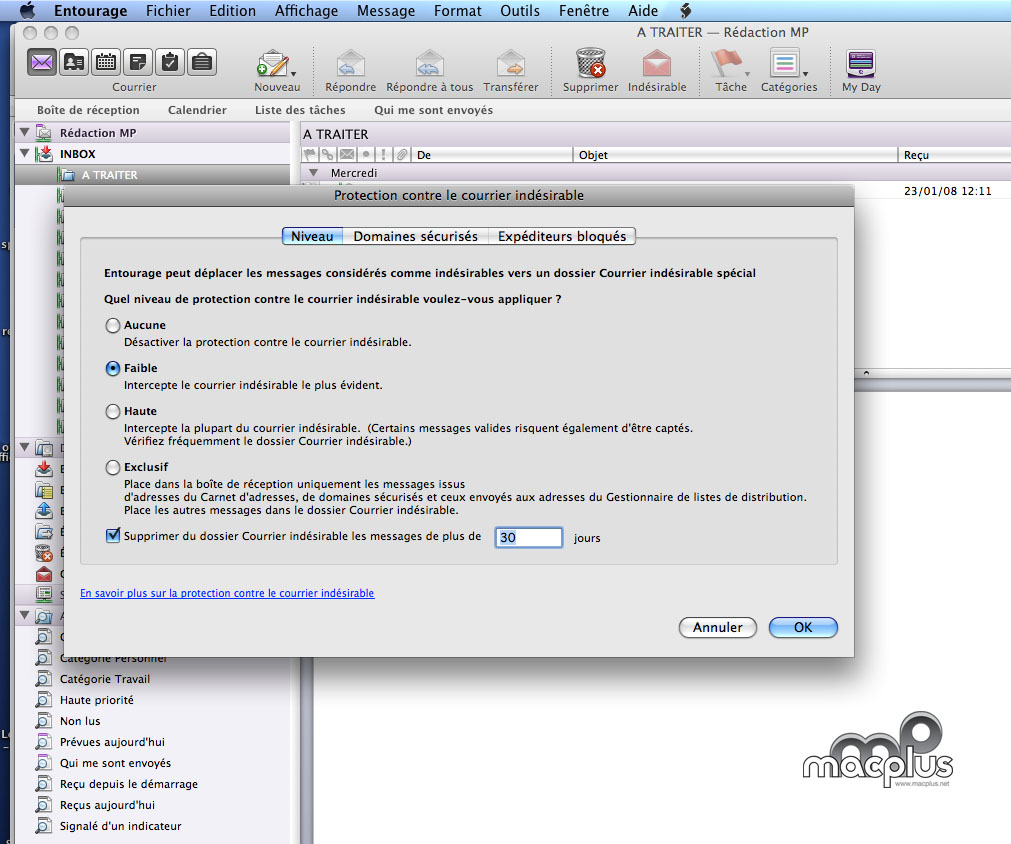
Task: Select the sidebar drafts folder icon with yellow notepad
Action: (44, 489)
